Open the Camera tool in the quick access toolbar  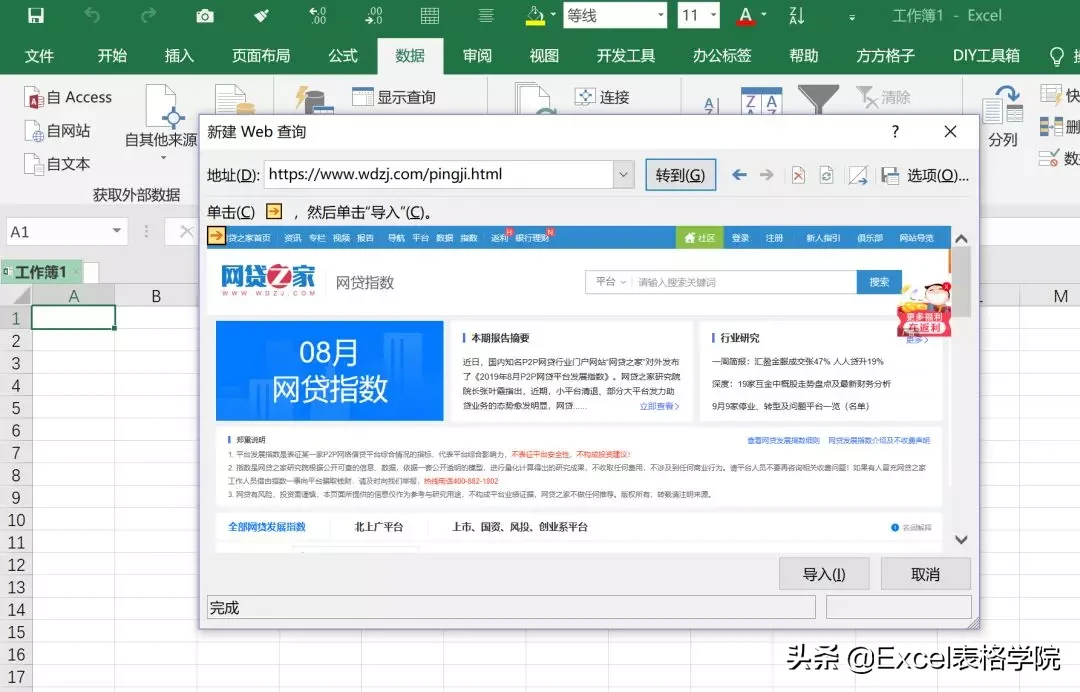coord(205,16)
